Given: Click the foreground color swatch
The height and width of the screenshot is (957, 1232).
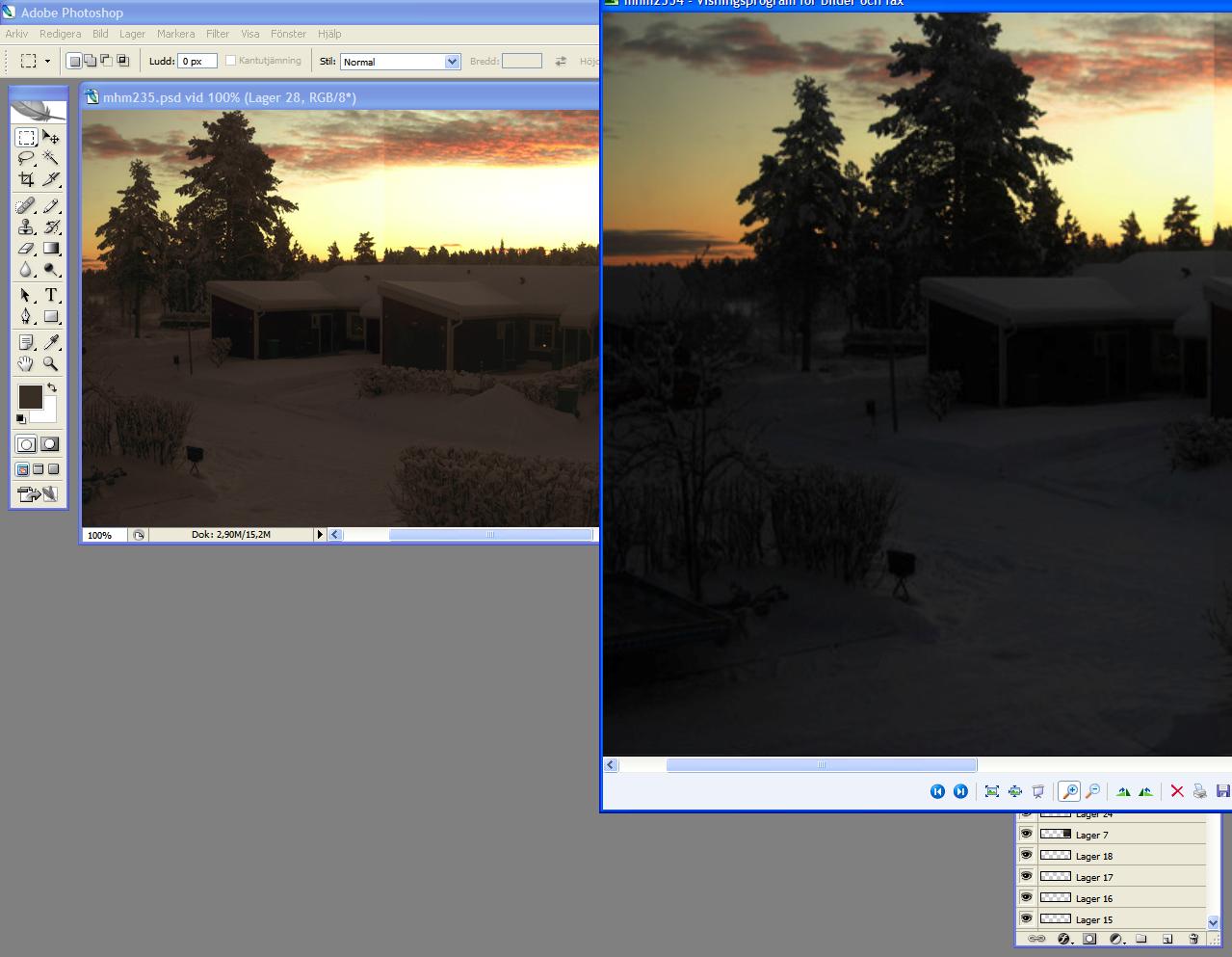Looking at the screenshot, I should click(x=30, y=396).
